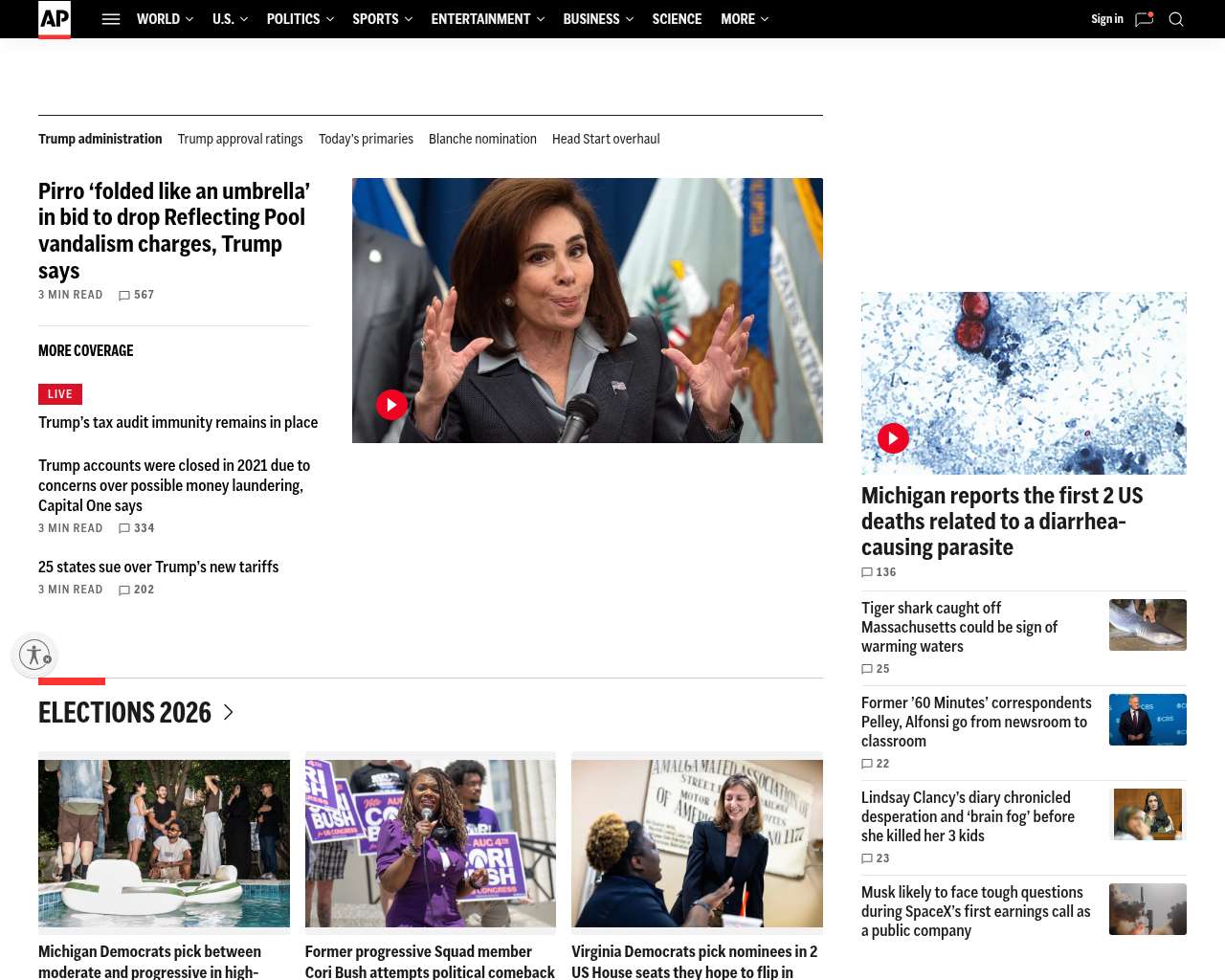The width and height of the screenshot is (1225, 980).
Task: Open the site search magnifier
Action: click(1176, 19)
